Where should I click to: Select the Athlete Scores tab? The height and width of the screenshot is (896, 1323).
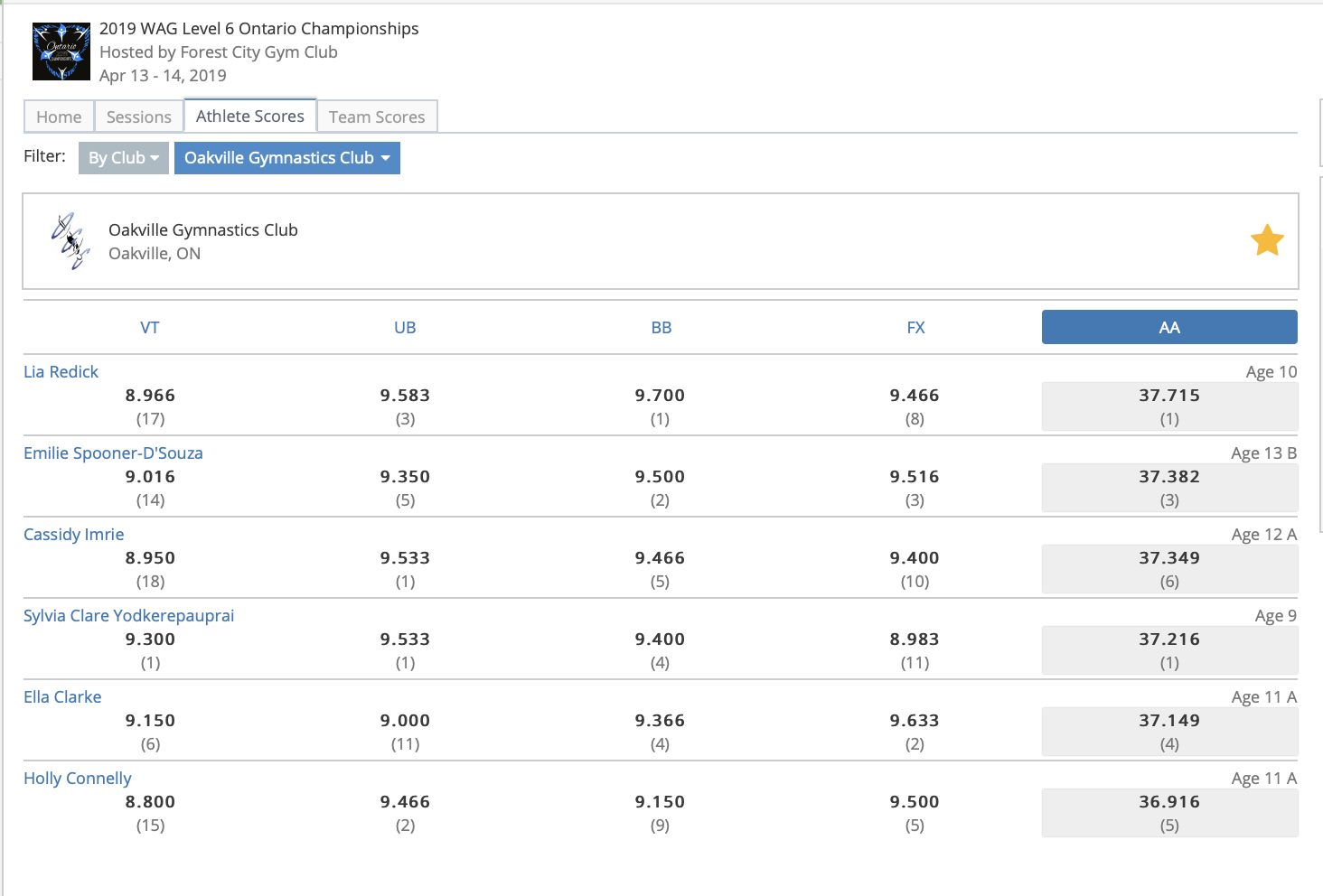pyautogui.click(x=250, y=116)
